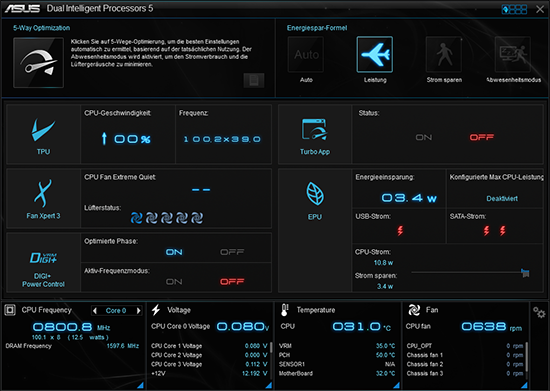Open monitor settings gear icon
Screen dimensions: 550x391
tap(539, 312)
